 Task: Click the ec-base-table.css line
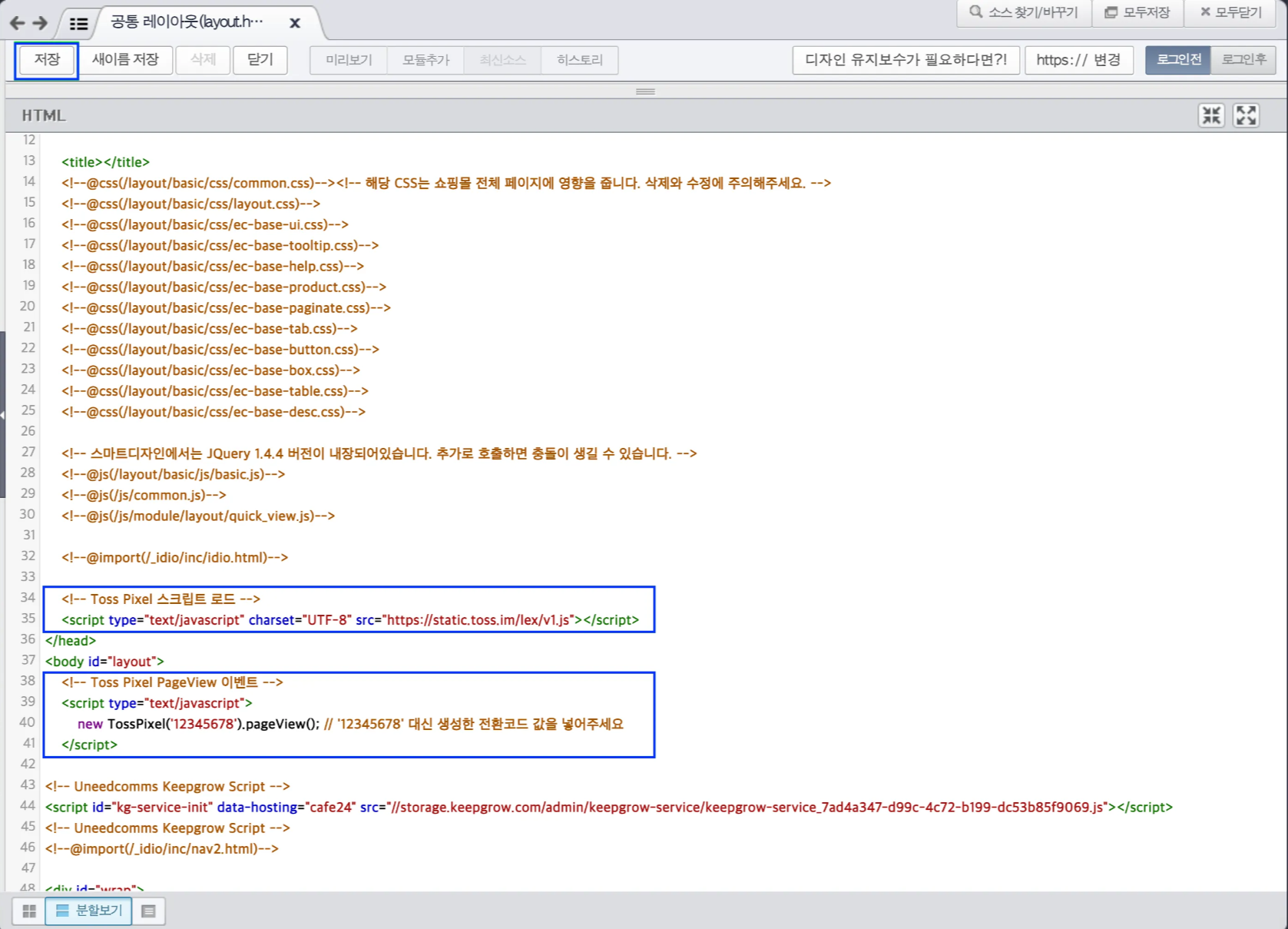pos(215,391)
